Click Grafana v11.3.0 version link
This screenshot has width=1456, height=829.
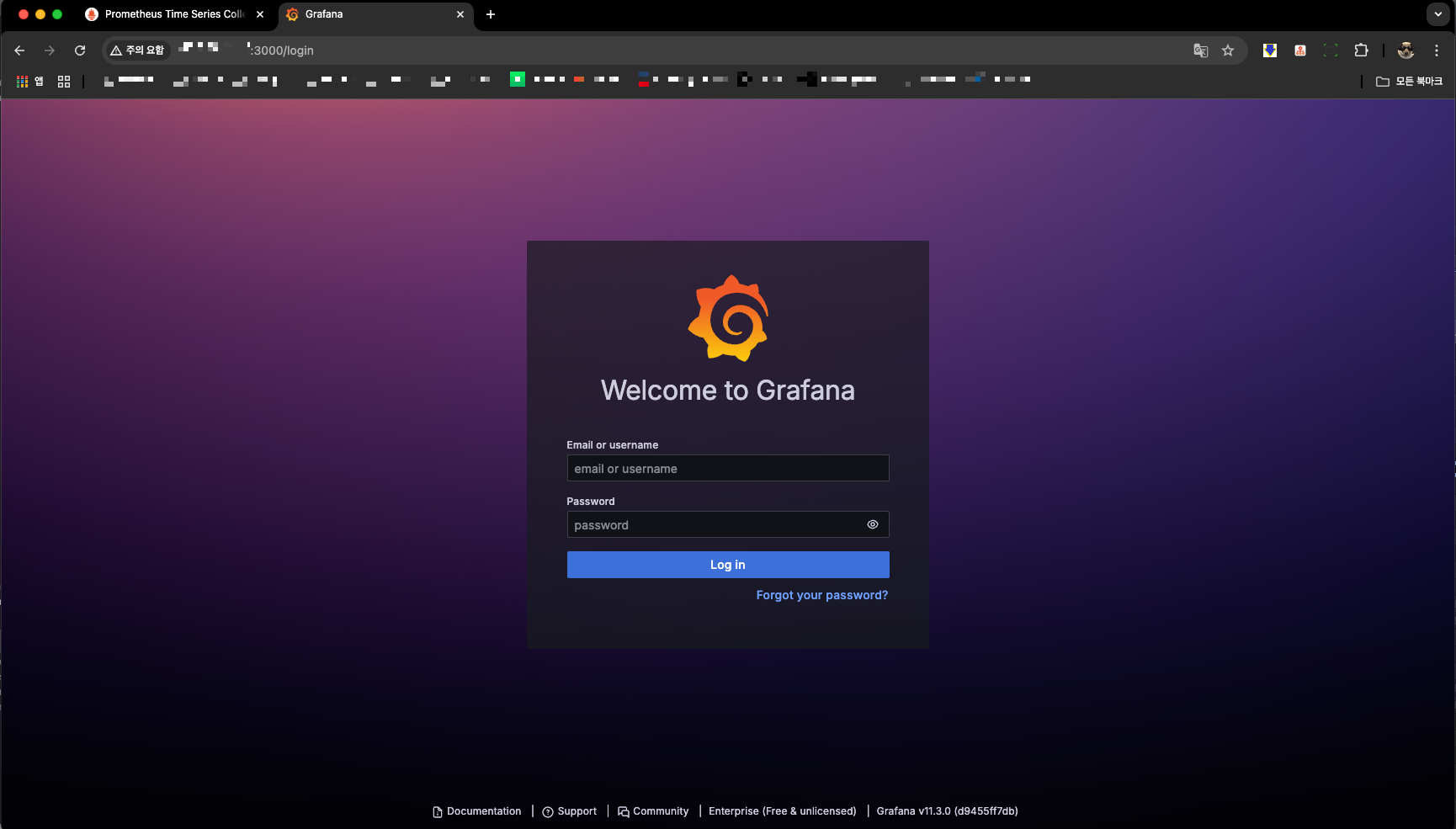click(x=948, y=811)
